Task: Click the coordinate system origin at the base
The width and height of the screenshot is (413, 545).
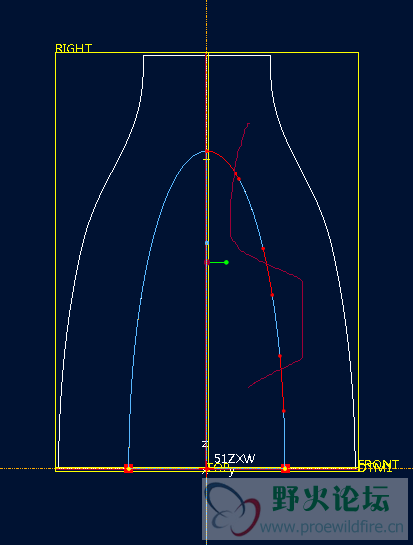Action: pyautogui.click(x=206, y=469)
